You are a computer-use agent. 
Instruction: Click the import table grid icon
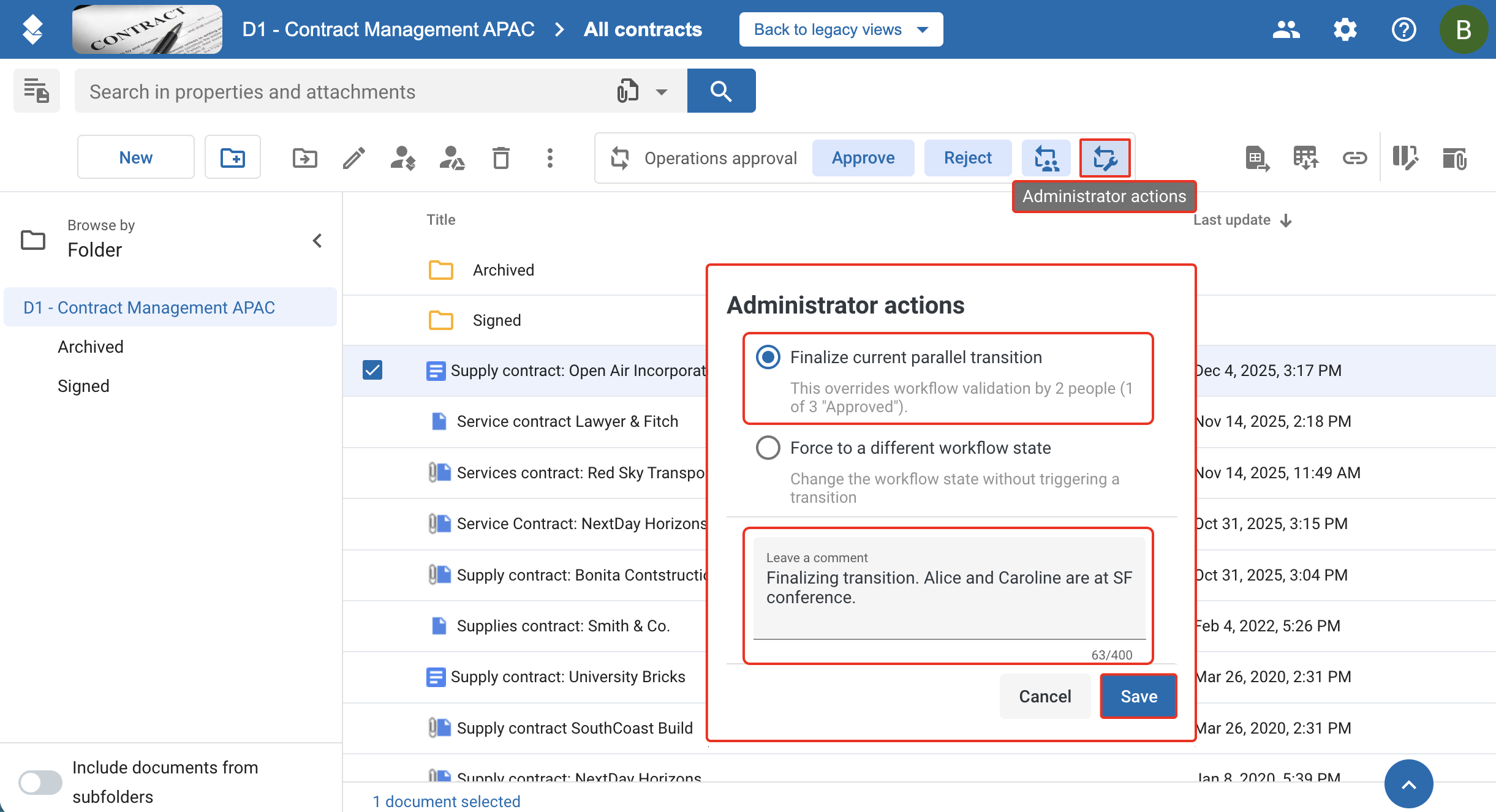point(1305,158)
